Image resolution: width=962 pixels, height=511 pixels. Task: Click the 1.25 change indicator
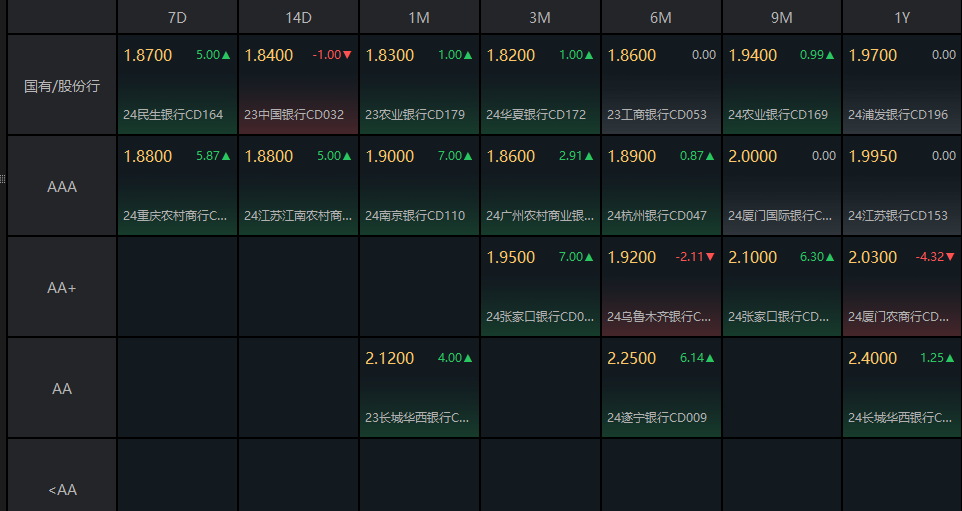[x=937, y=358]
